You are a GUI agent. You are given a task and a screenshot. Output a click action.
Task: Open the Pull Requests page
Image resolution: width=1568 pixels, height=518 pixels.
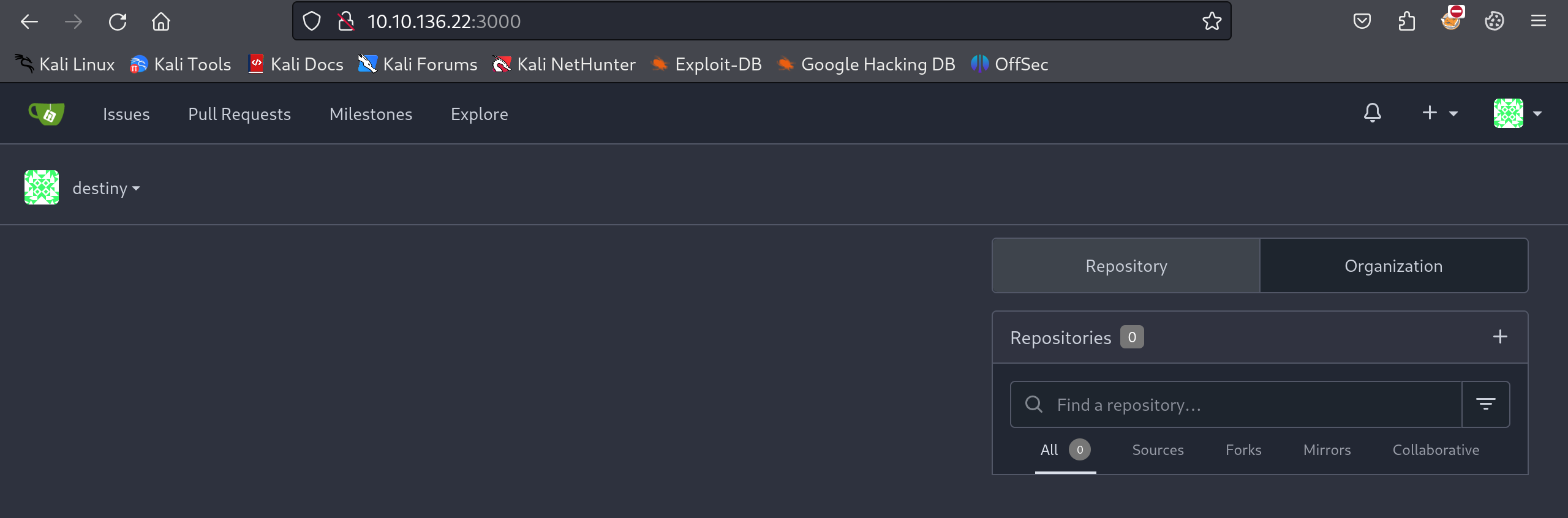coord(239,114)
